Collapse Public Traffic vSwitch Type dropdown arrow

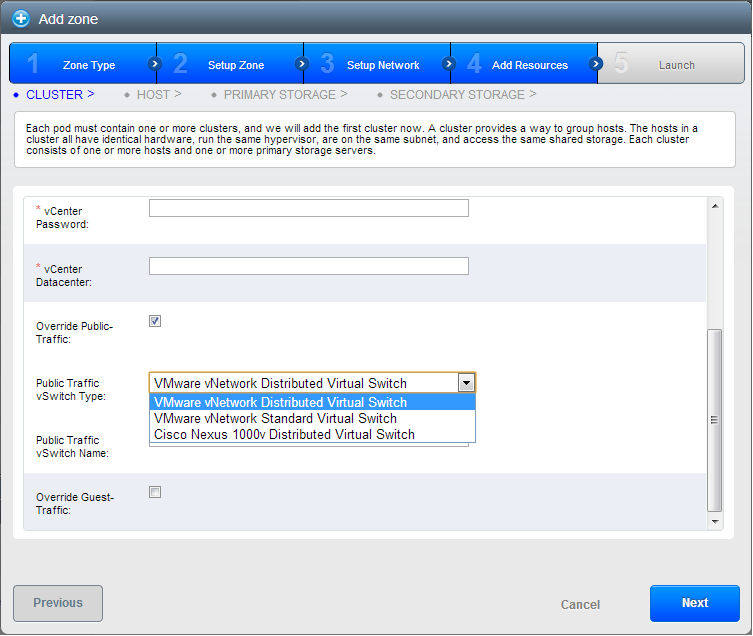[465, 382]
